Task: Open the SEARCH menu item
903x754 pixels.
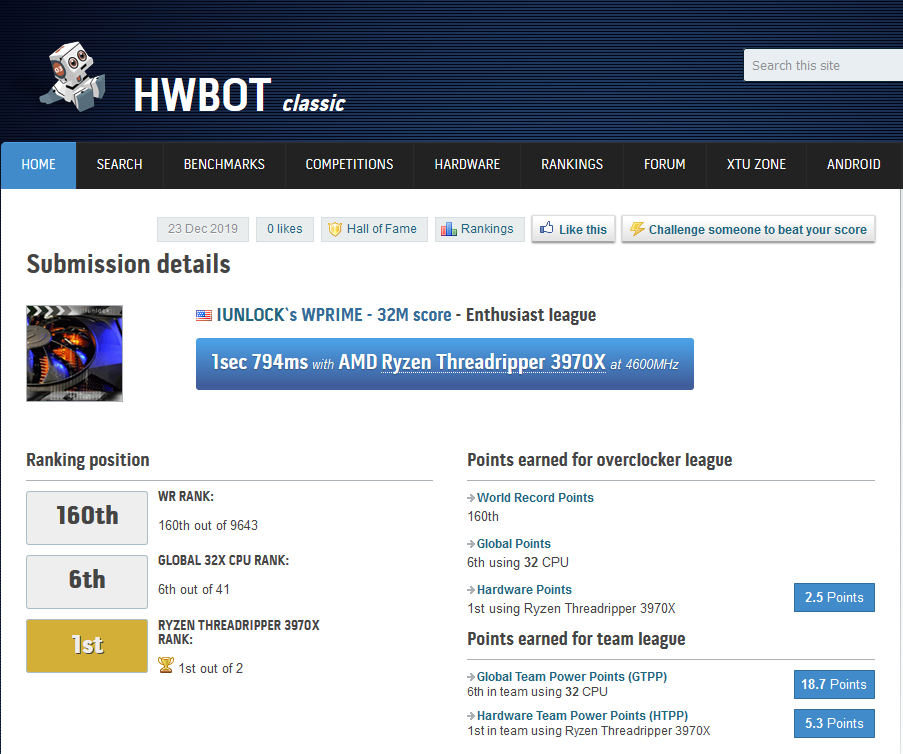Action: pos(119,165)
